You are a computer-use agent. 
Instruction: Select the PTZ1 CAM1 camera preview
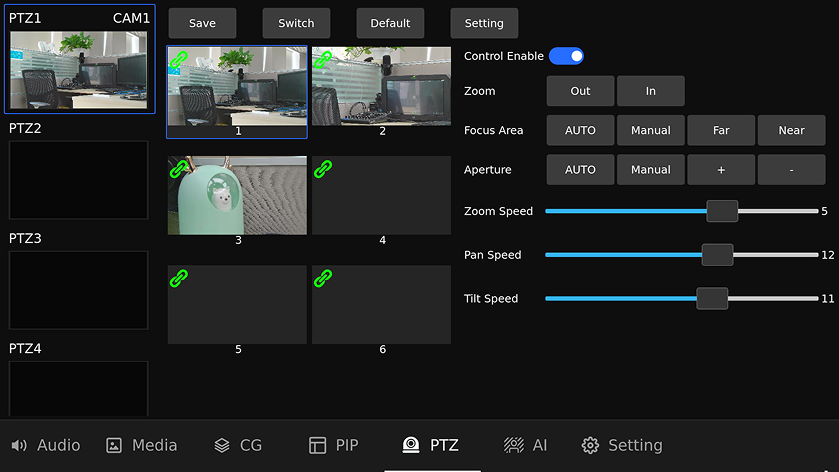point(79,70)
